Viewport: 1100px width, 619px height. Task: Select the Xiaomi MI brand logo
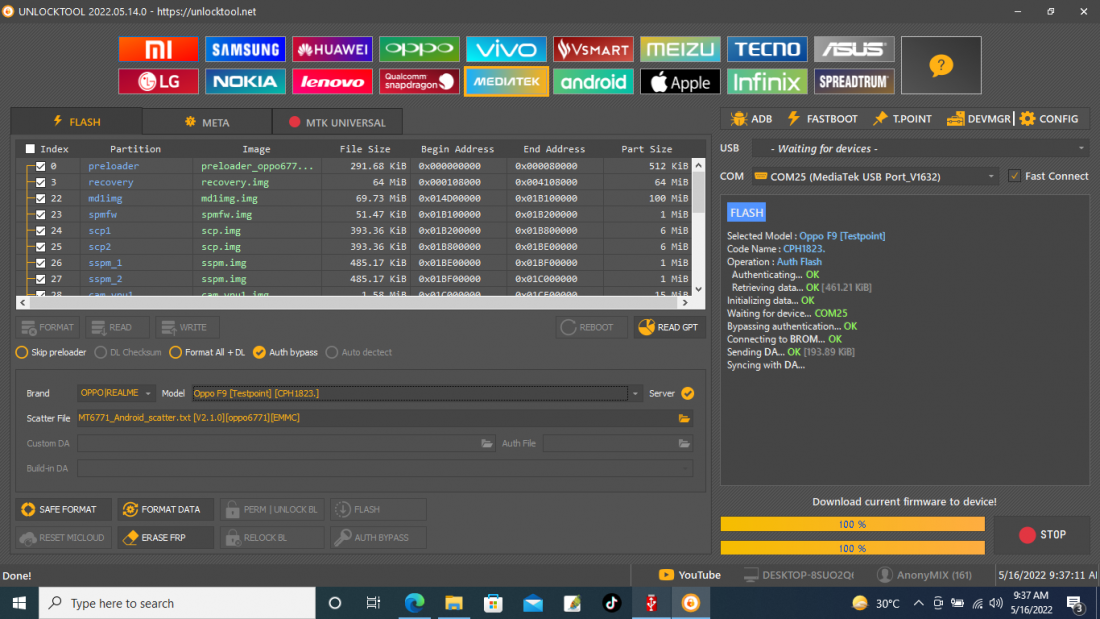point(158,49)
